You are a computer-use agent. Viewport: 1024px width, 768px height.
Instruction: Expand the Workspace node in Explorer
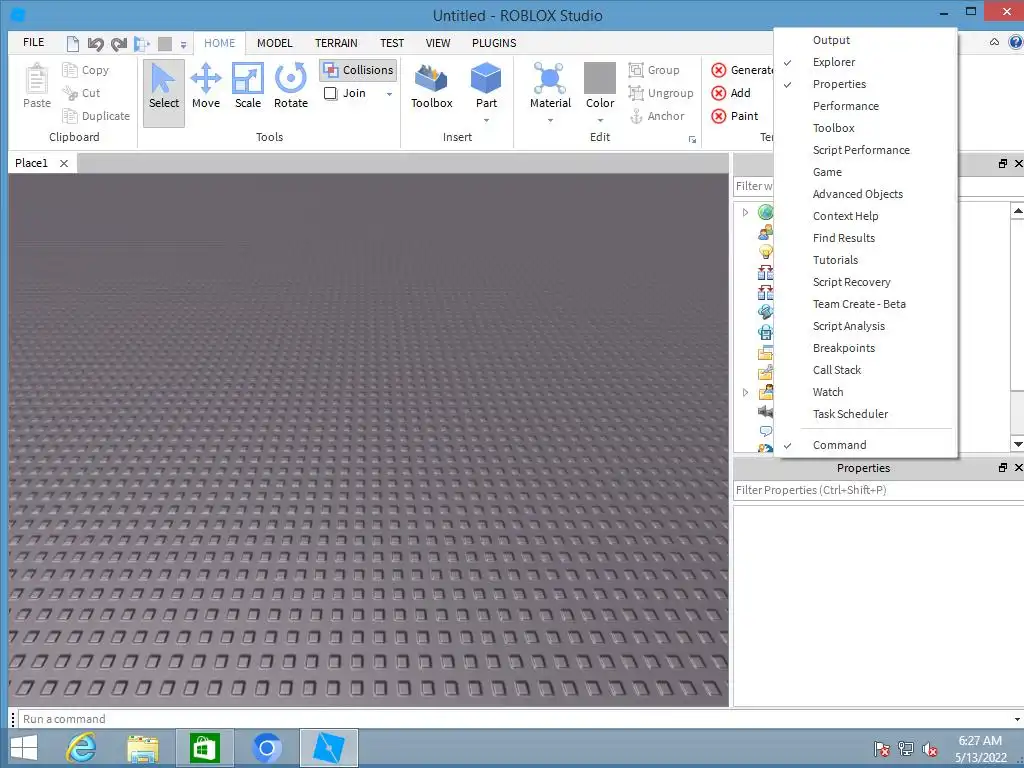pyautogui.click(x=745, y=212)
